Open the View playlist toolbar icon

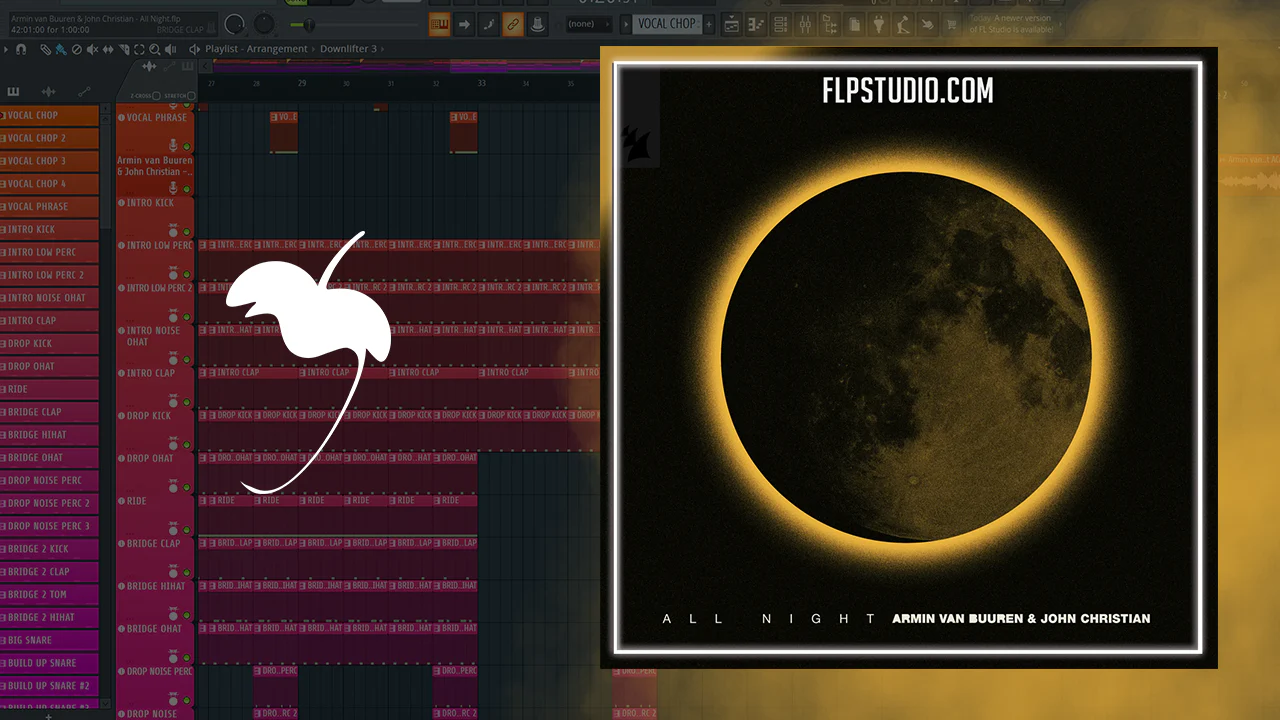(732, 24)
